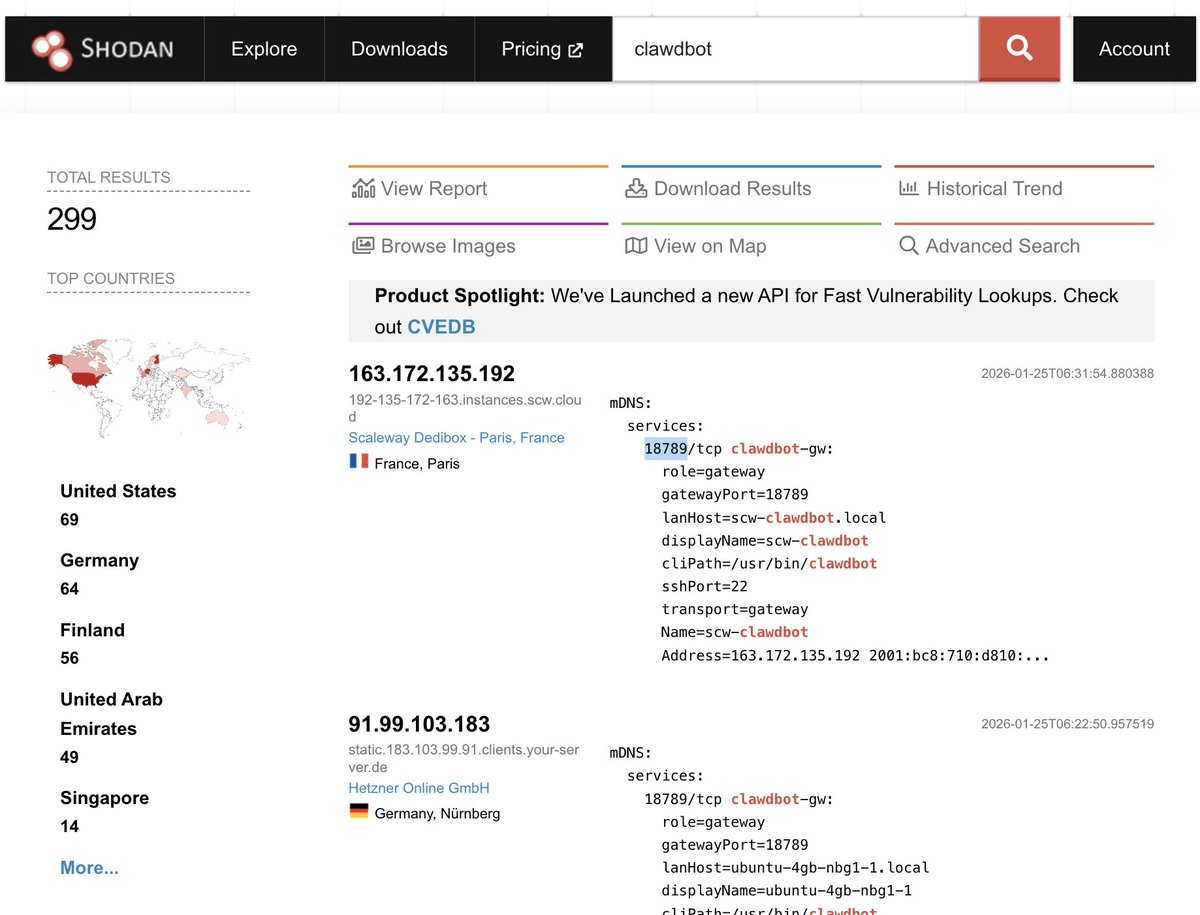Click the search field containing clawdbot

pos(795,49)
